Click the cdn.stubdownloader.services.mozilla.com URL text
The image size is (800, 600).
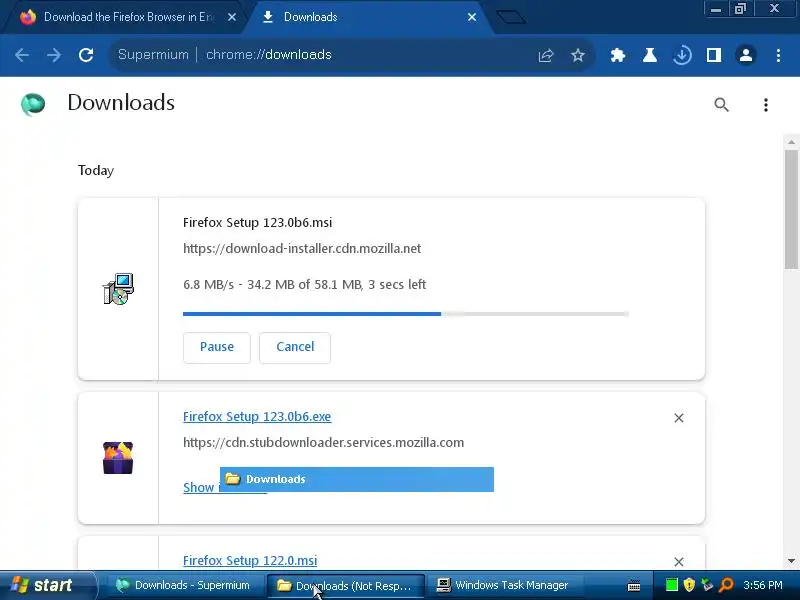(x=323, y=442)
